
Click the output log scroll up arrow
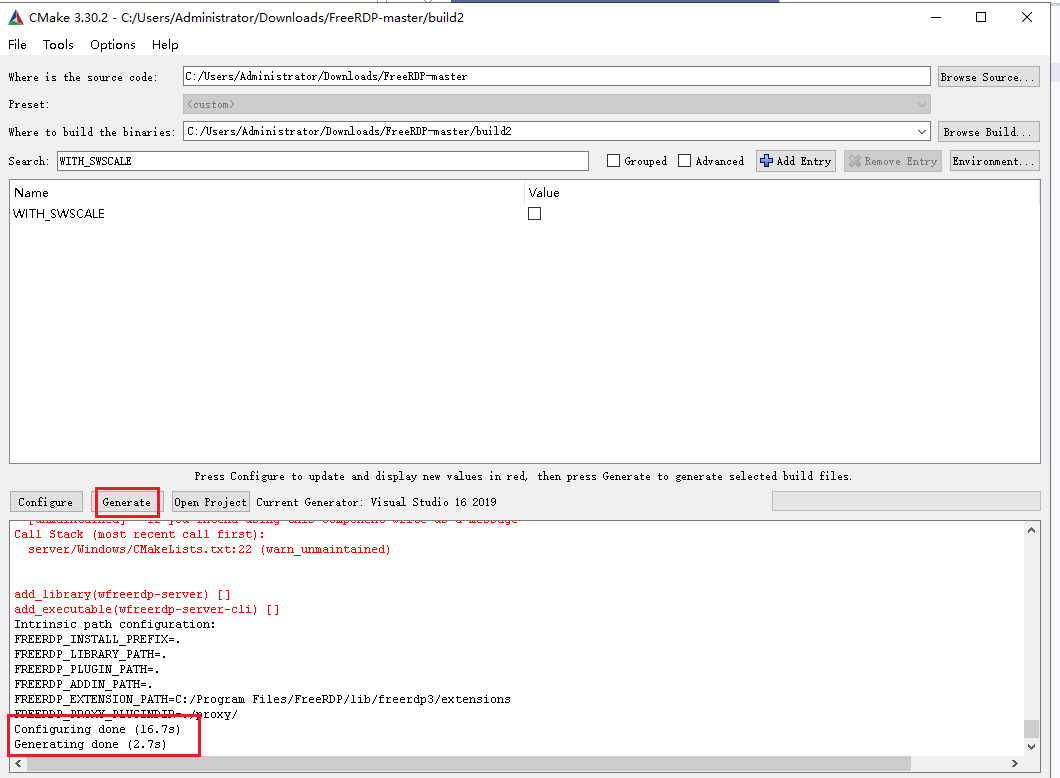pos(1031,530)
